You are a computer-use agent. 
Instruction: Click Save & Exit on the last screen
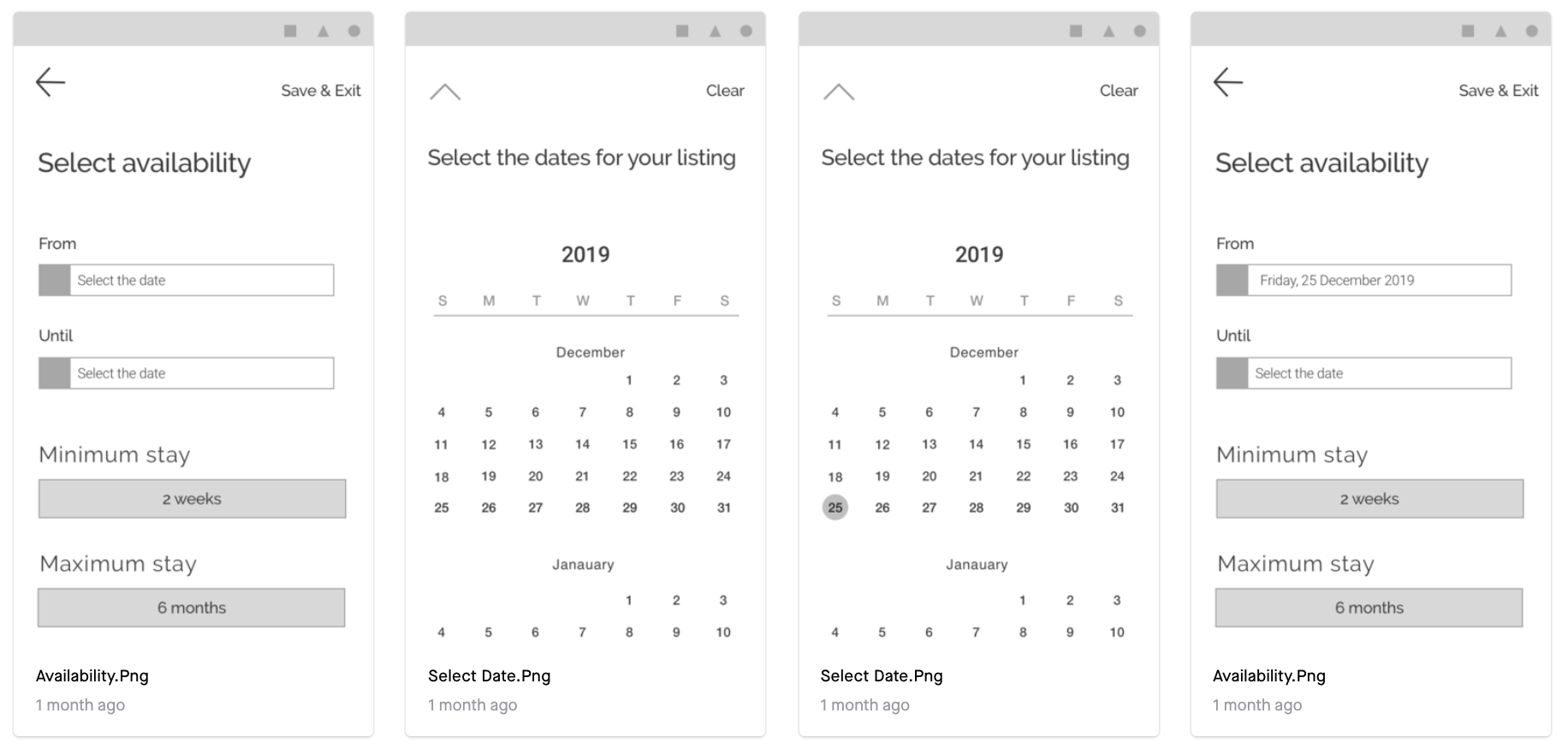click(x=1499, y=91)
